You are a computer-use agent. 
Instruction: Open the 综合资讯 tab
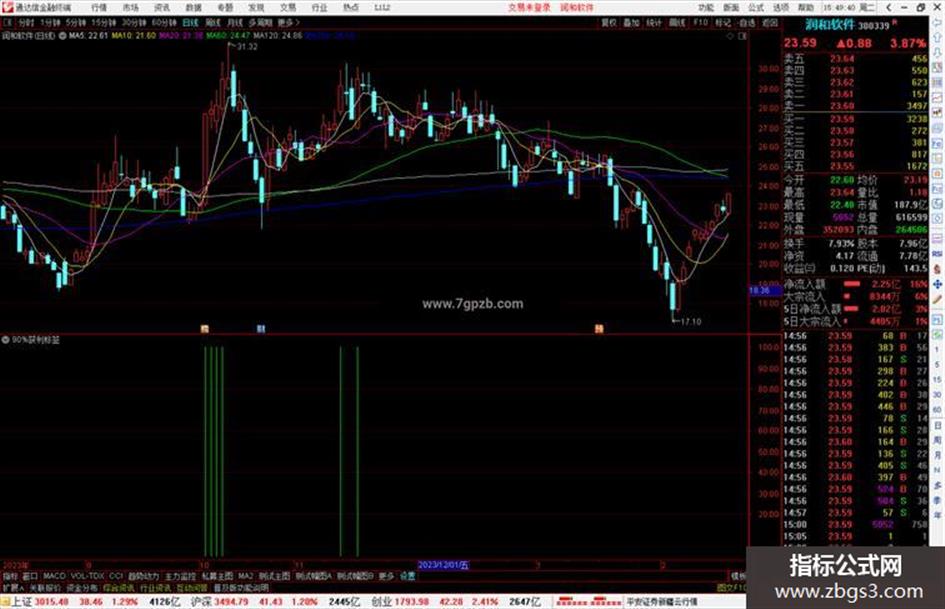click(119, 588)
